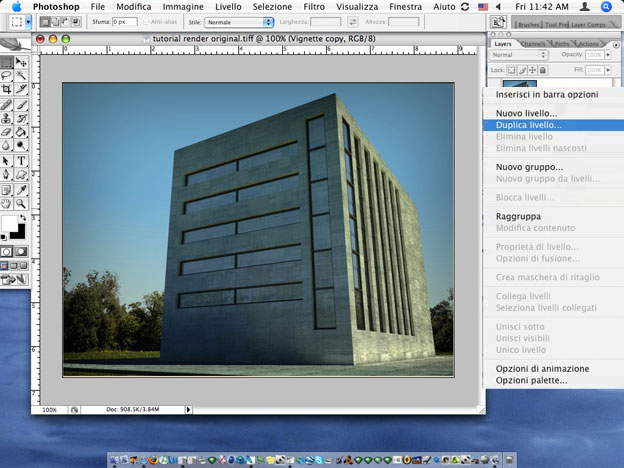Pick the Type tool

tap(22, 160)
